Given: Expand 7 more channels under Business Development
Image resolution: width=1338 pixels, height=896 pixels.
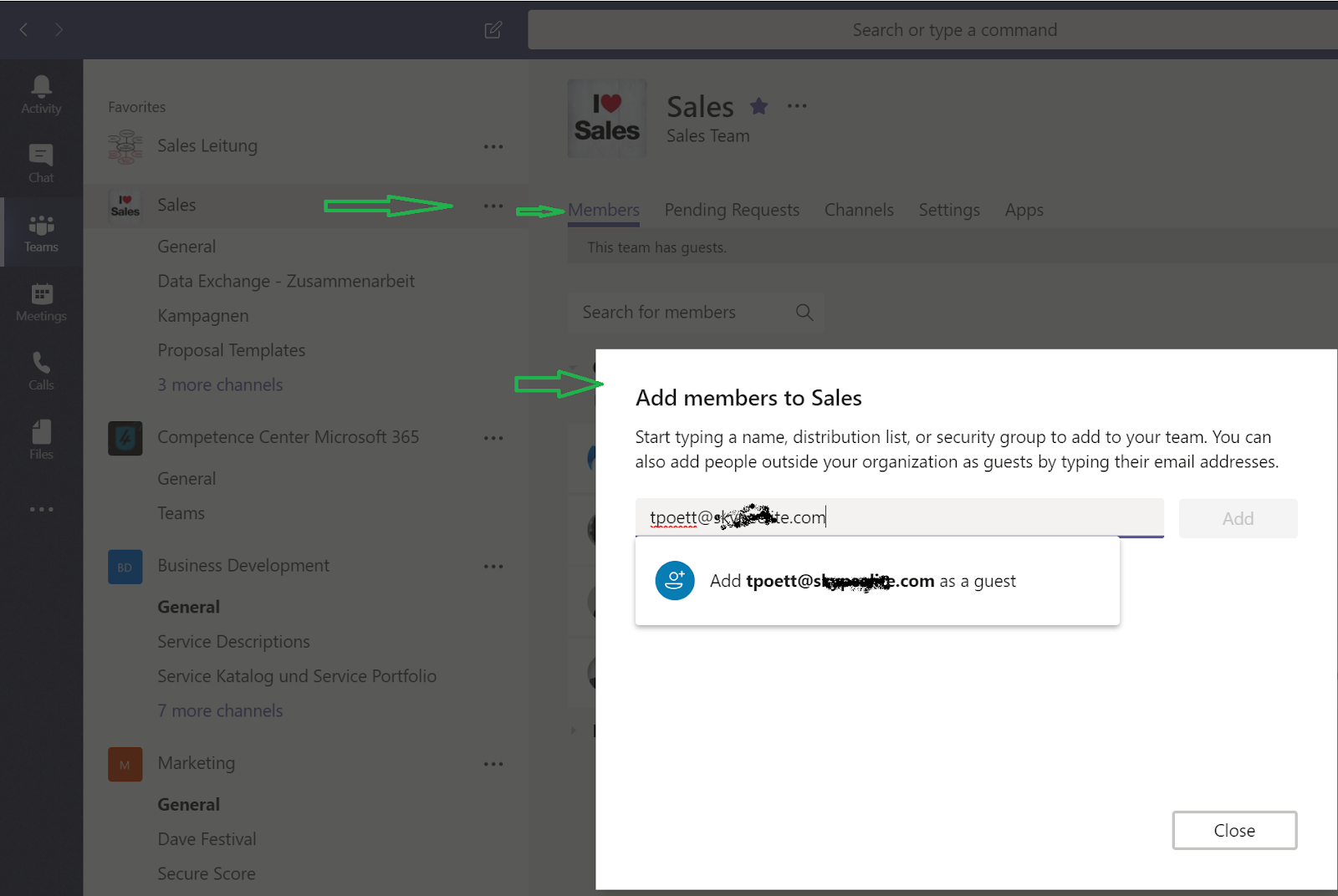Looking at the screenshot, I should tap(220, 710).
